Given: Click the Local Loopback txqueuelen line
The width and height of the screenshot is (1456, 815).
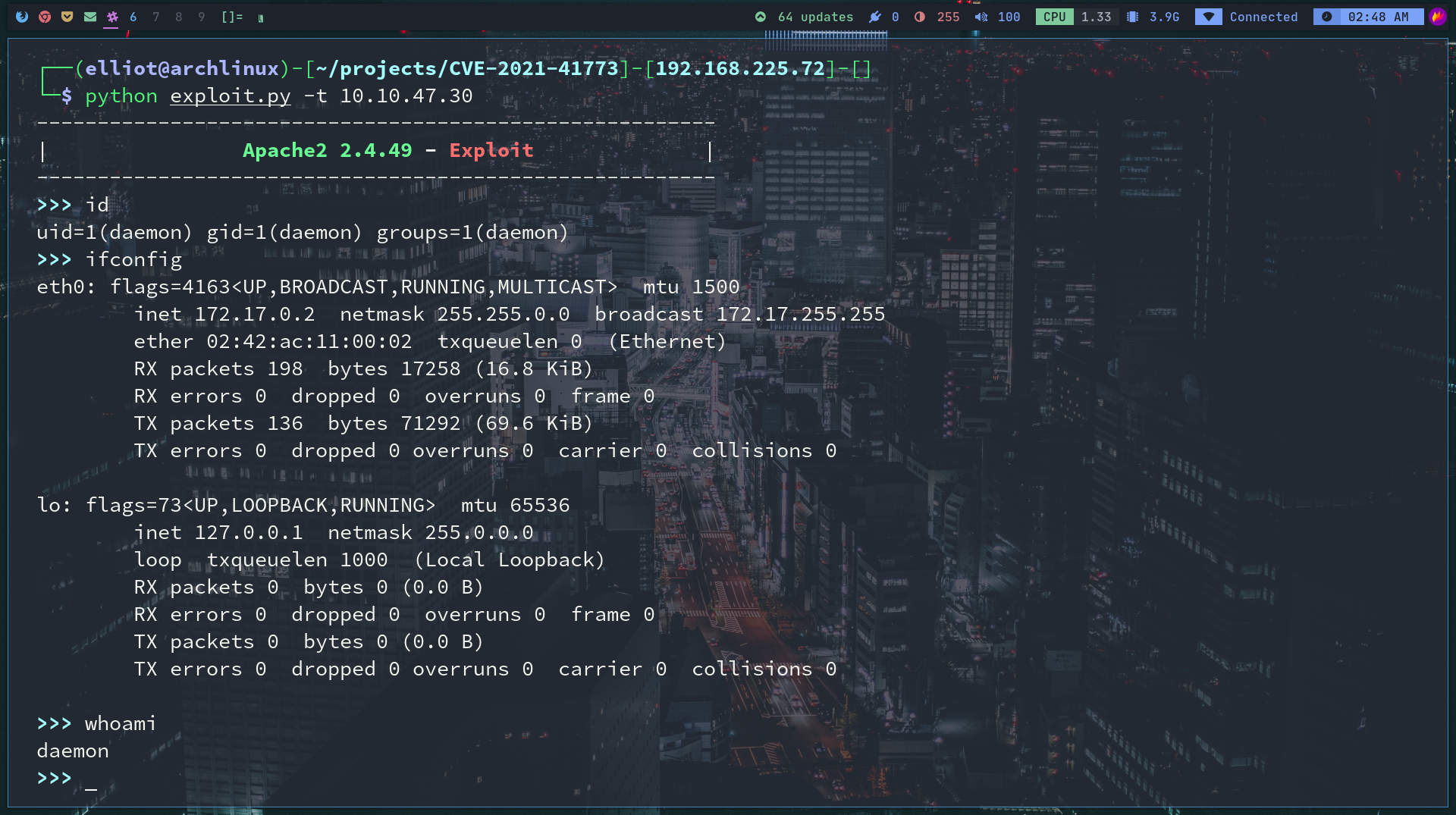Looking at the screenshot, I should pyautogui.click(x=369, y=560).
